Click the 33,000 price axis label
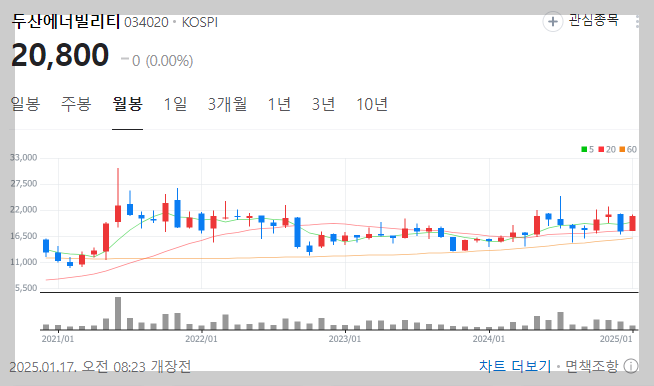This screenshot has width=654, height=386. [x=24, y=157]
